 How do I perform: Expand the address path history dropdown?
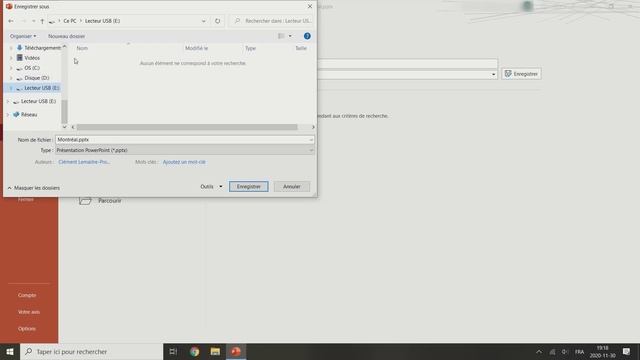click(204, 21)
